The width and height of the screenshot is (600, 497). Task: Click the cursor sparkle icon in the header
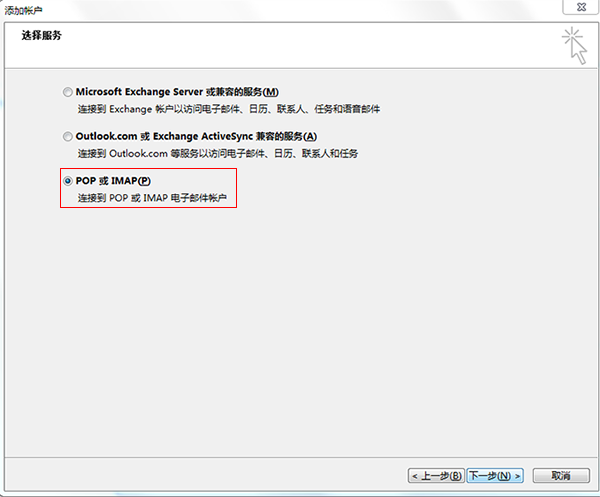(x=574, y=46)
